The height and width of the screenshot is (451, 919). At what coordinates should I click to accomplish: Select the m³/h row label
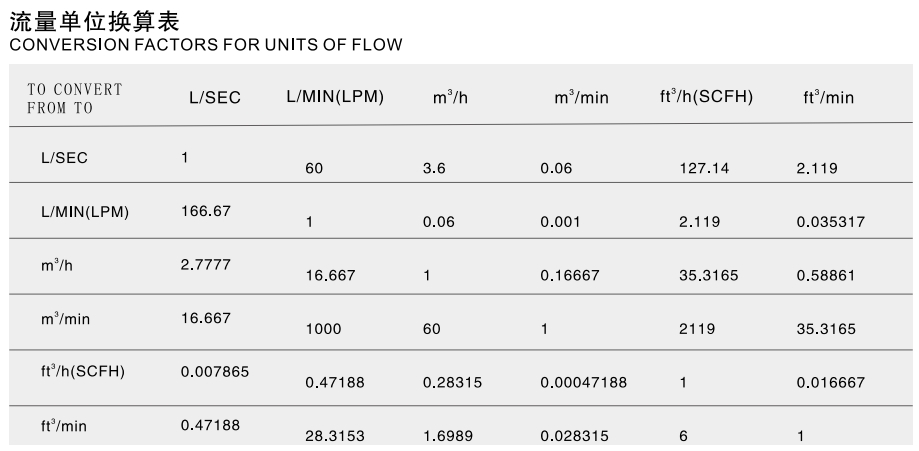click(x=57, y=265)
